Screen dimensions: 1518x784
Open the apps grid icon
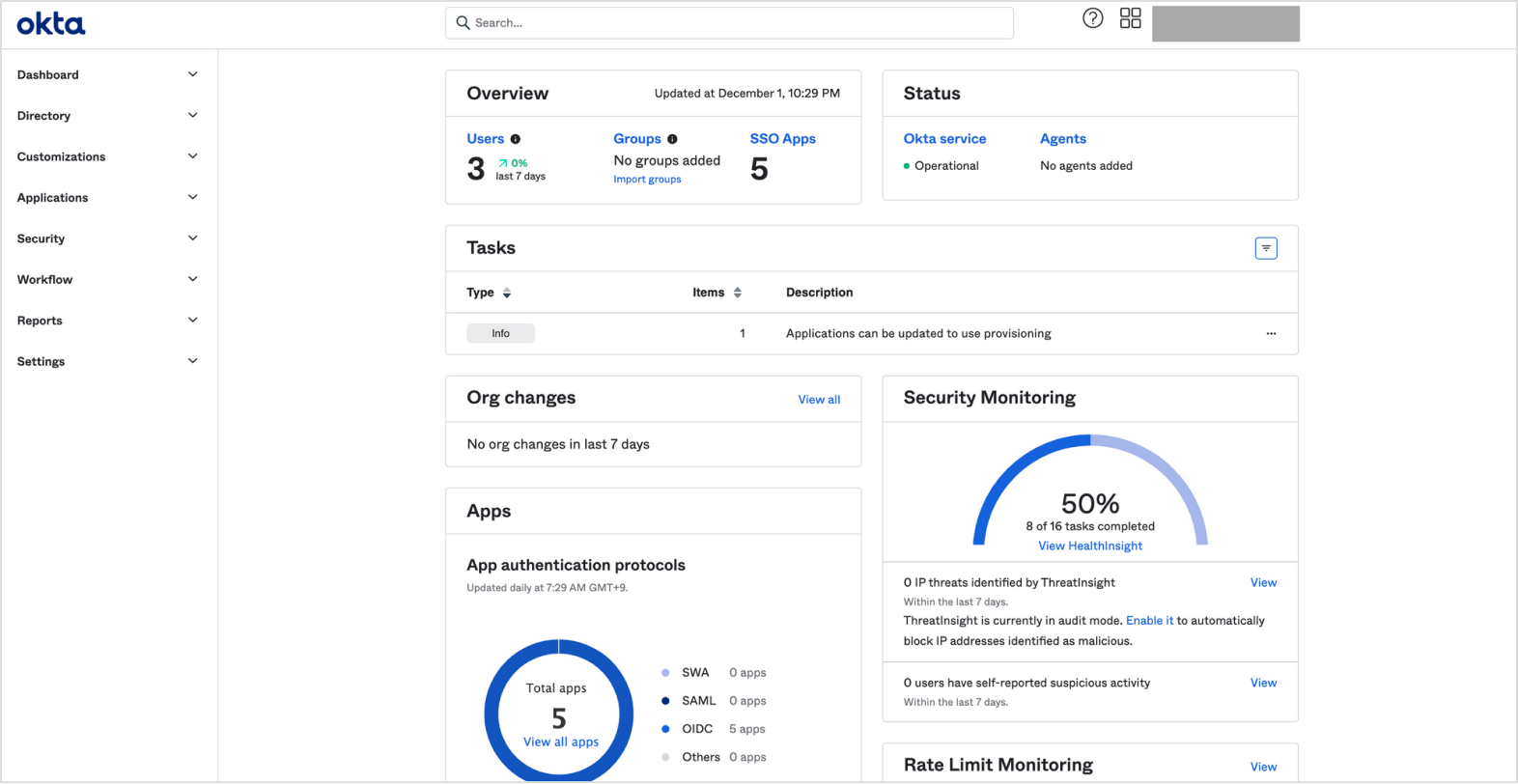pyautogui.click(x=1130, y=18)
